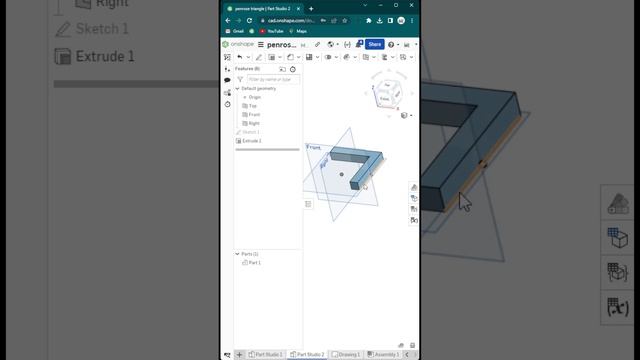Start a new Sketch with pencil tool
Viewport: 640px width, 360px height.
pyautogui.click(x=259, y=57)
